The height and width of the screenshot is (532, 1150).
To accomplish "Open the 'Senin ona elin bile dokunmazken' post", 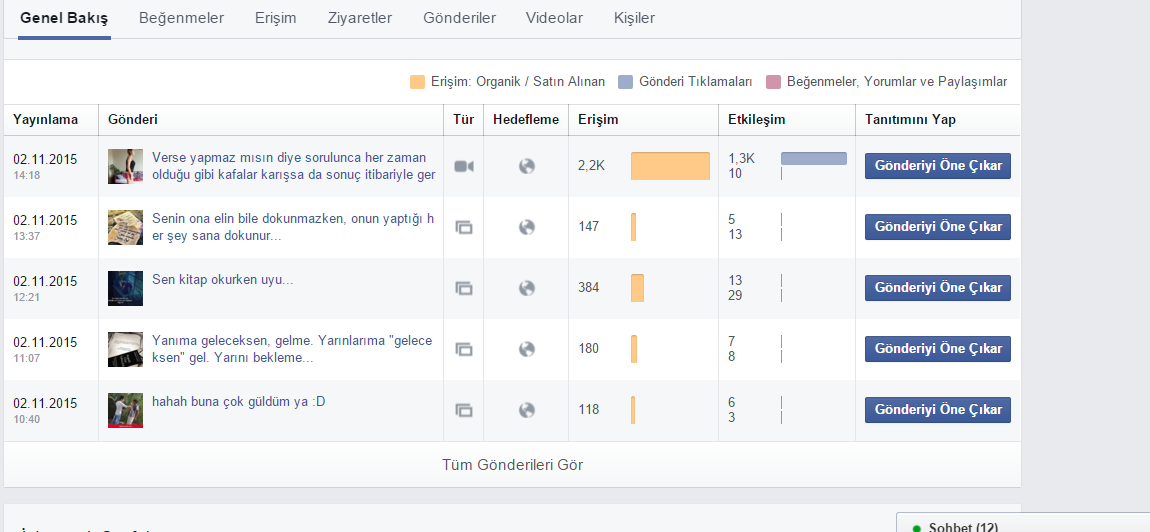I will click(293, 227).
